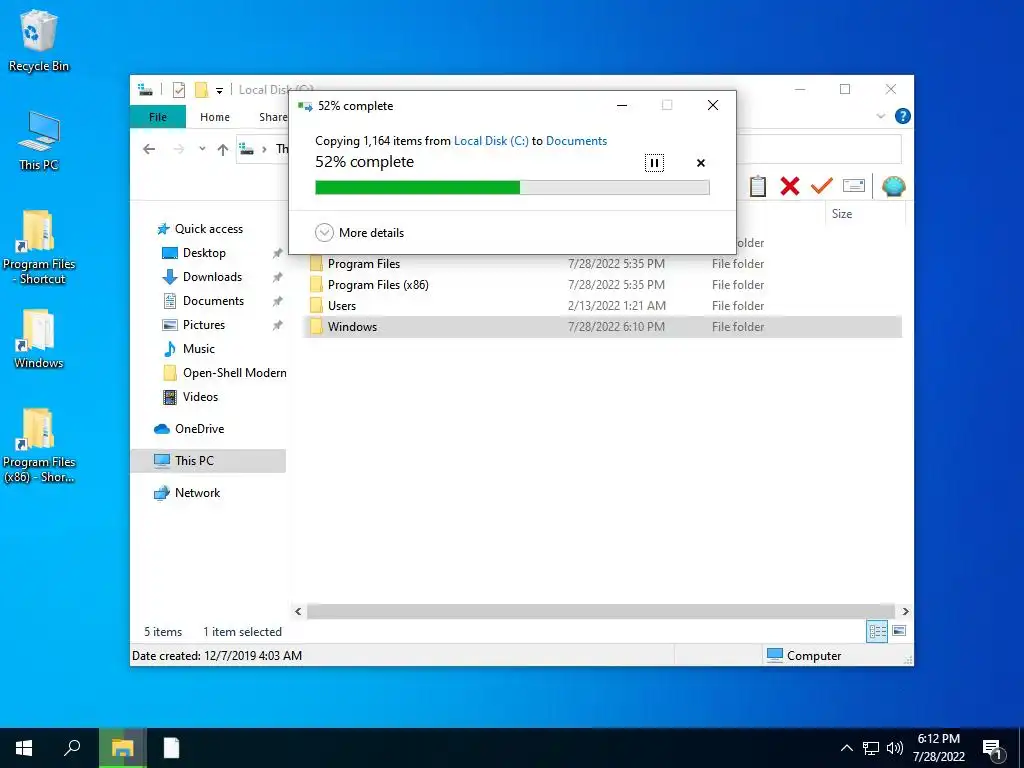Open Customize Quick Access Toolbar dropdown
Screen dimensions: 1024x768
coord(219,90)
